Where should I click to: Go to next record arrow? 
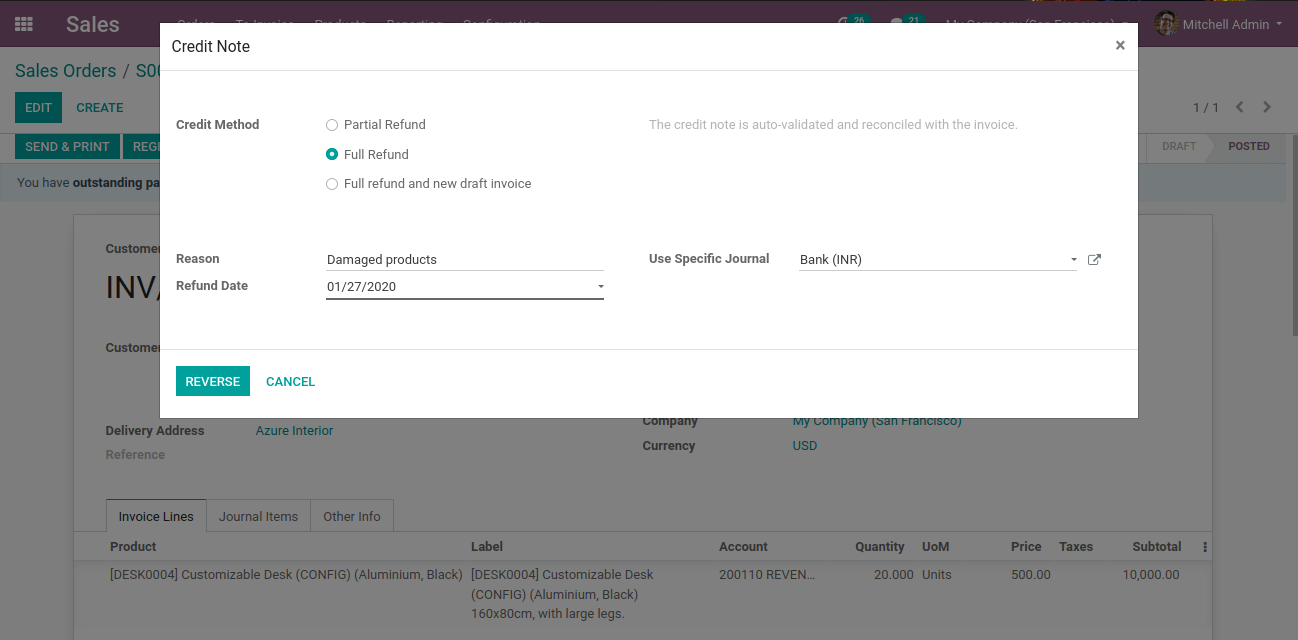[x=1267, y=107]
